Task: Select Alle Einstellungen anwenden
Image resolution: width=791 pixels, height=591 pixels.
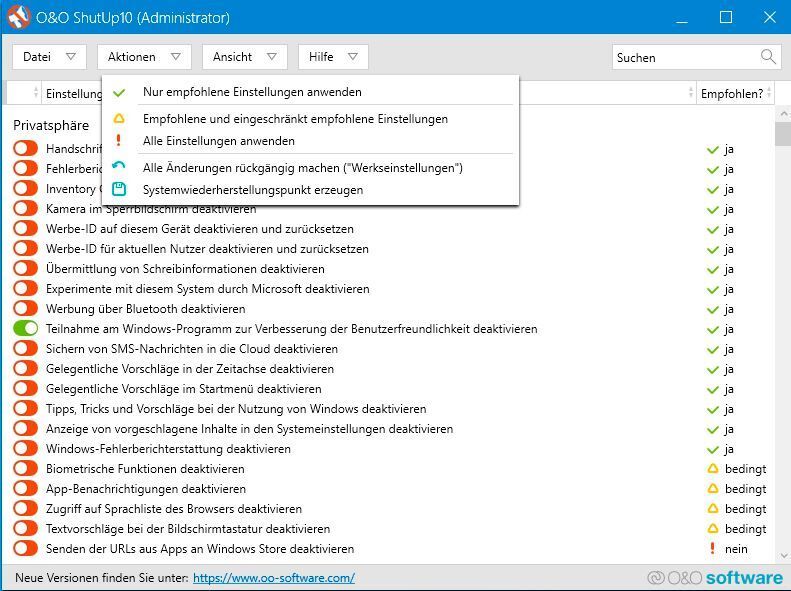Action: [310, 141]
